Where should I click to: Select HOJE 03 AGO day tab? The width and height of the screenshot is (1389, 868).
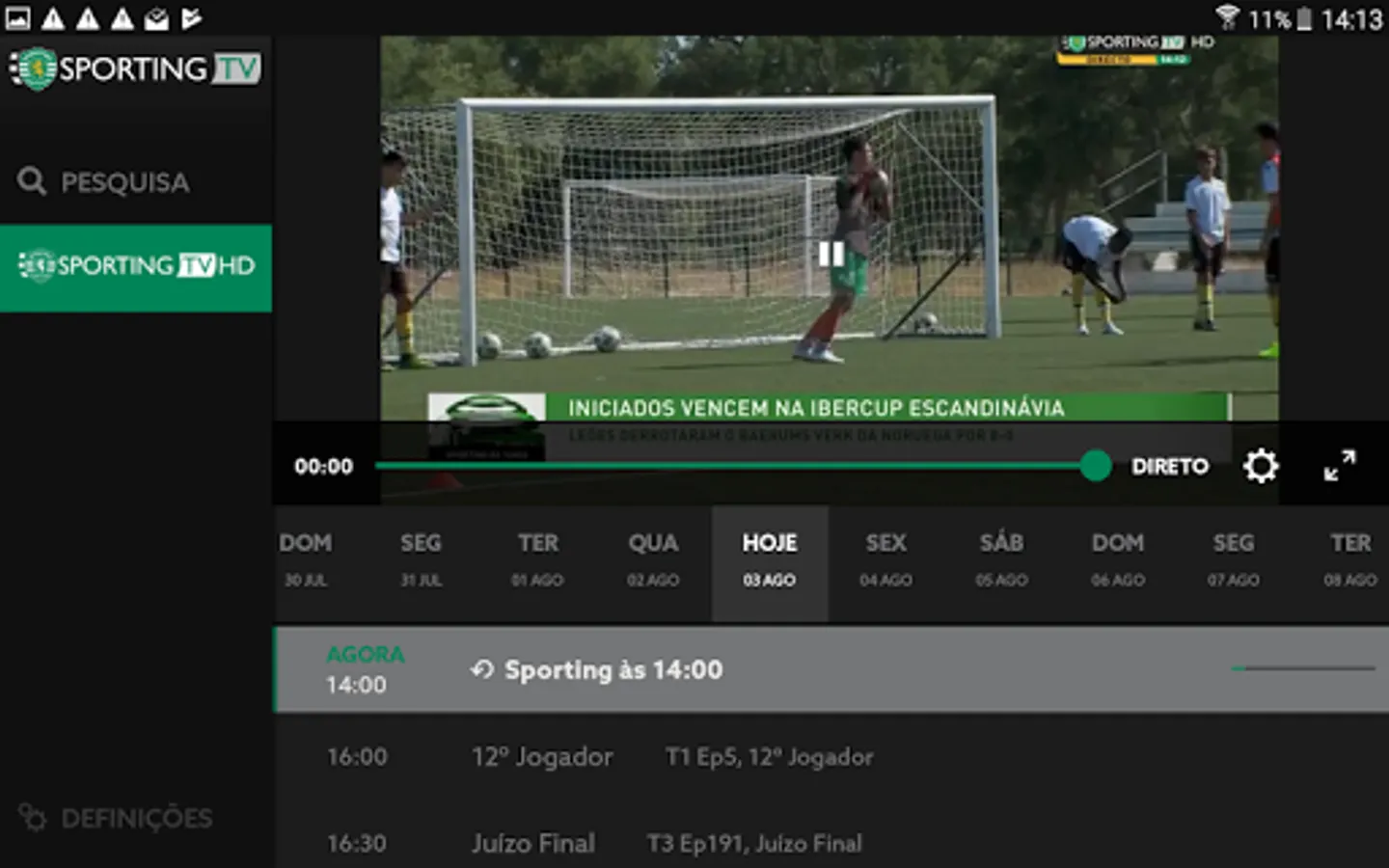(x=770, y=563)
